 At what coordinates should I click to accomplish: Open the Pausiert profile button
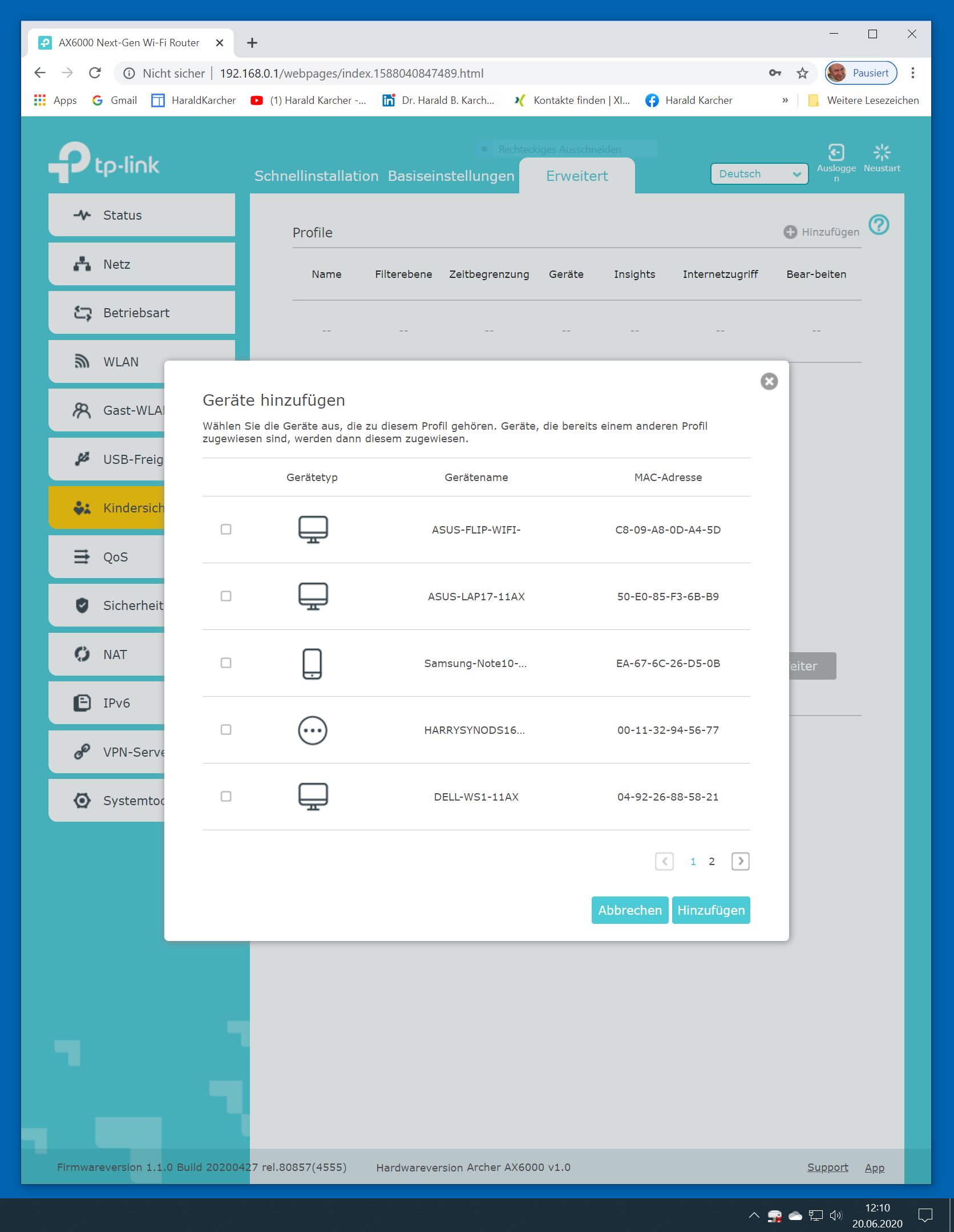tap(861, 73)
